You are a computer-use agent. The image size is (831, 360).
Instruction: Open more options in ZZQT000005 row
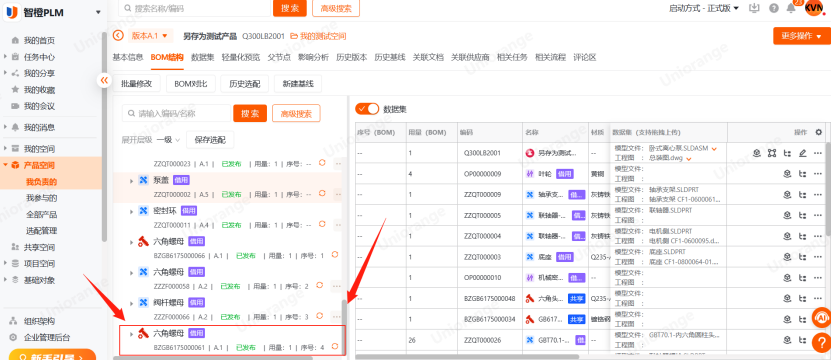point(818,215)
